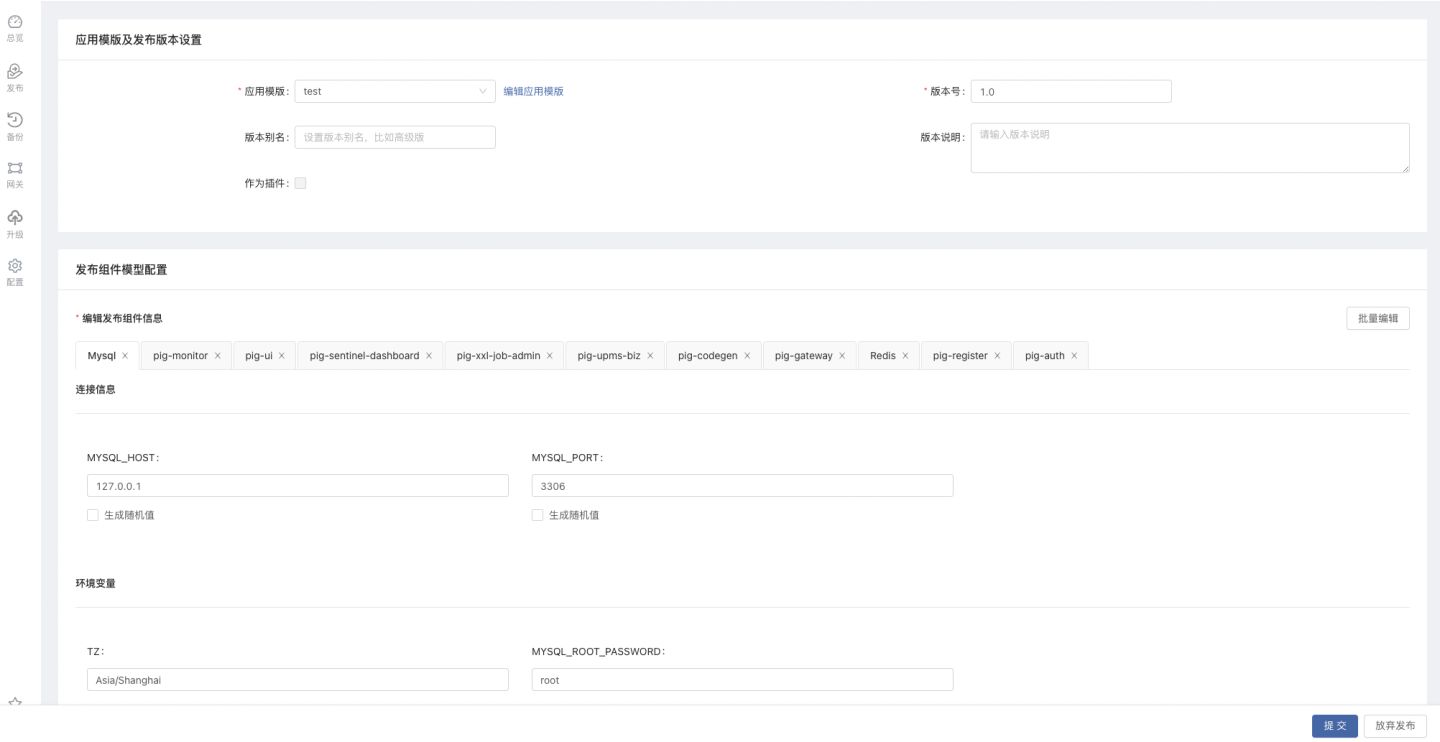Click the 连接信息 section heading
1440x742 pixels.
click(x=96, y=389)
